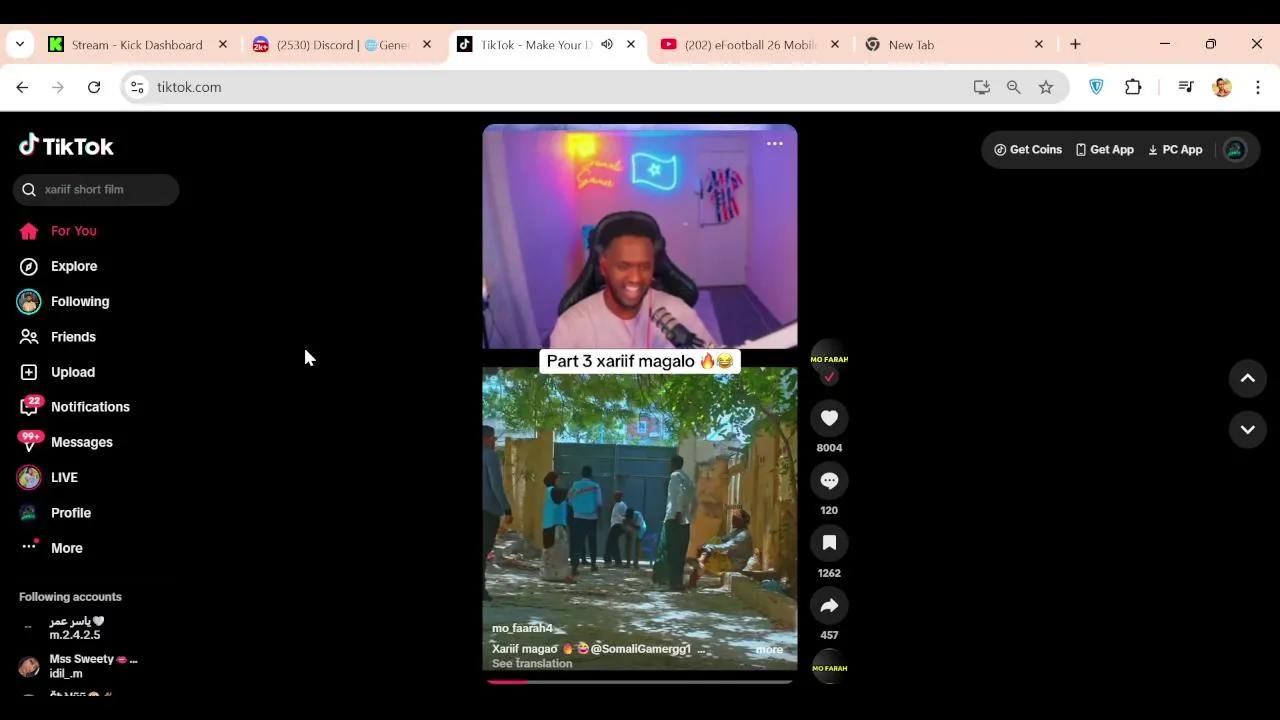Open the Upload page
This screenshot has height=720, width=1280.
click(x=58, y=372)
